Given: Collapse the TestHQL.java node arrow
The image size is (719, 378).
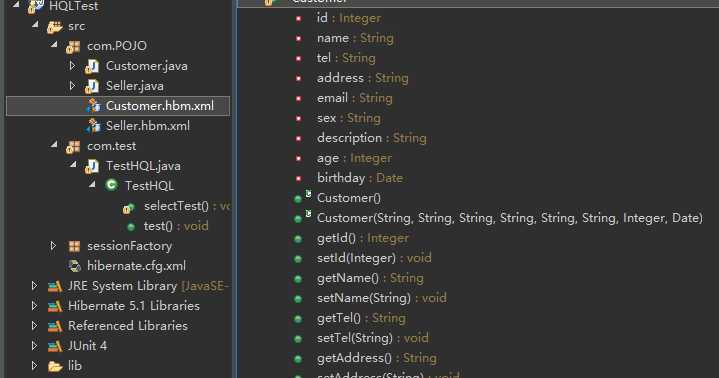Looking at the screenshot, I should (x=73, y=164).
